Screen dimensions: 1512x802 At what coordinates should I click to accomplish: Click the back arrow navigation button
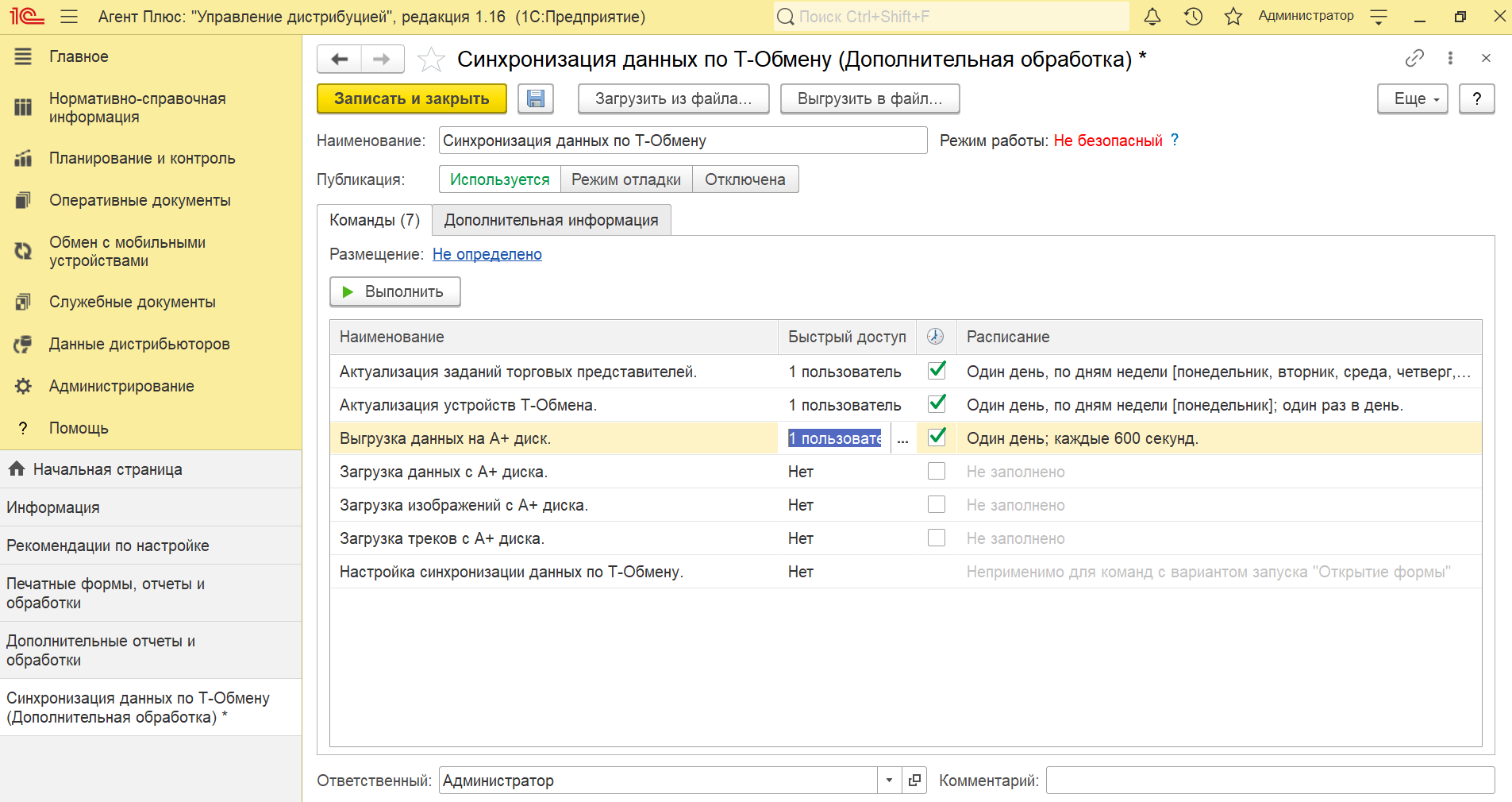[x=339, y=59]
